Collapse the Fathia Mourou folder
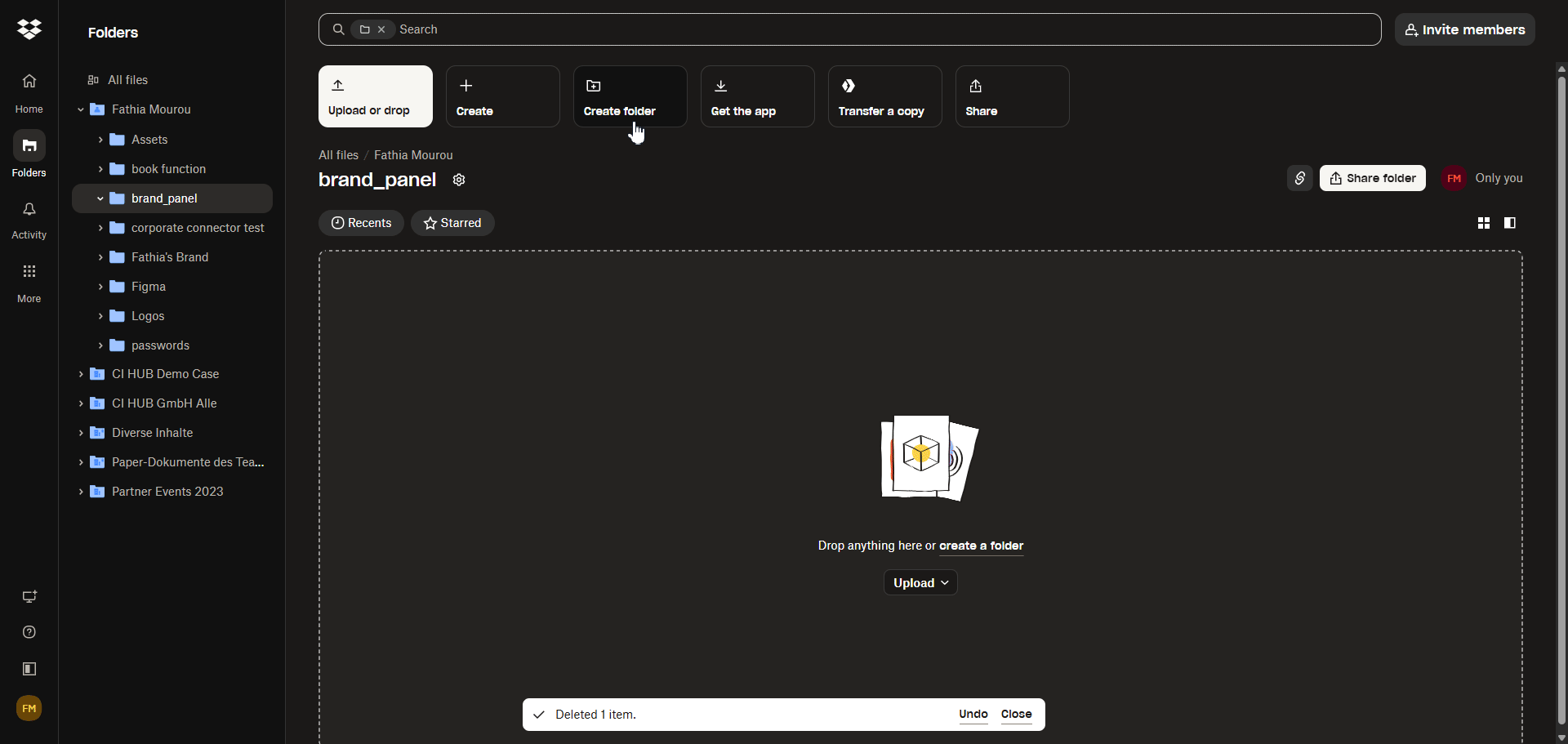This screenshot has height=744, width=1568. click(81, 109)
